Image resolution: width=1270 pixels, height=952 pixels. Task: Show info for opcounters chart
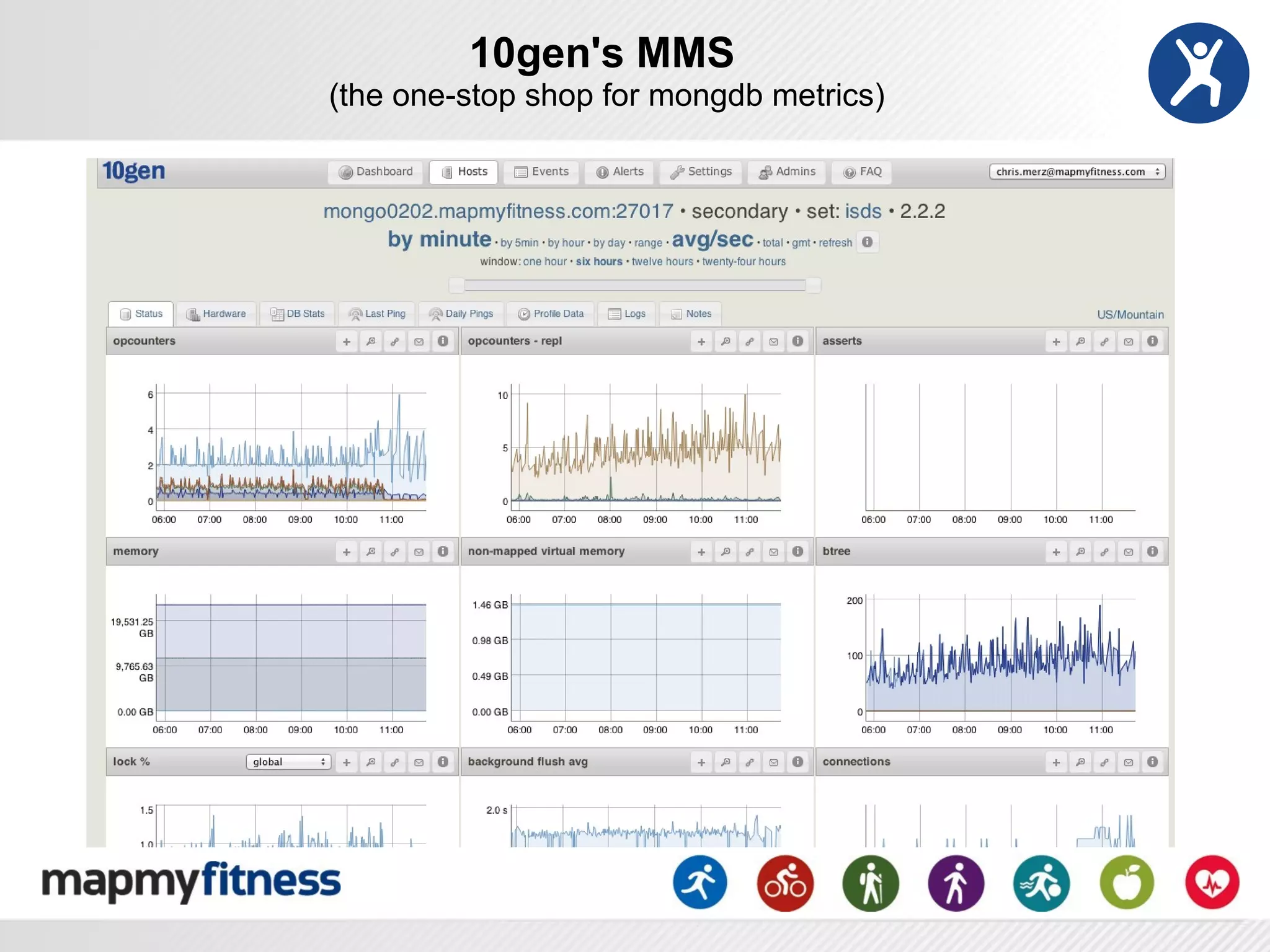pyautogui.click(x=443, y=342)
